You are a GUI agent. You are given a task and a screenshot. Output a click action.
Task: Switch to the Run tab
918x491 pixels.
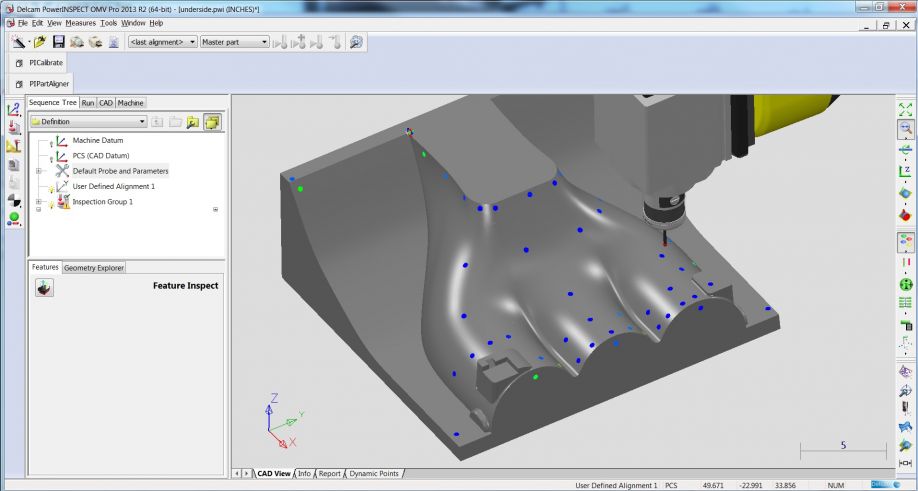pyautogui.click(x=88, y=103)
